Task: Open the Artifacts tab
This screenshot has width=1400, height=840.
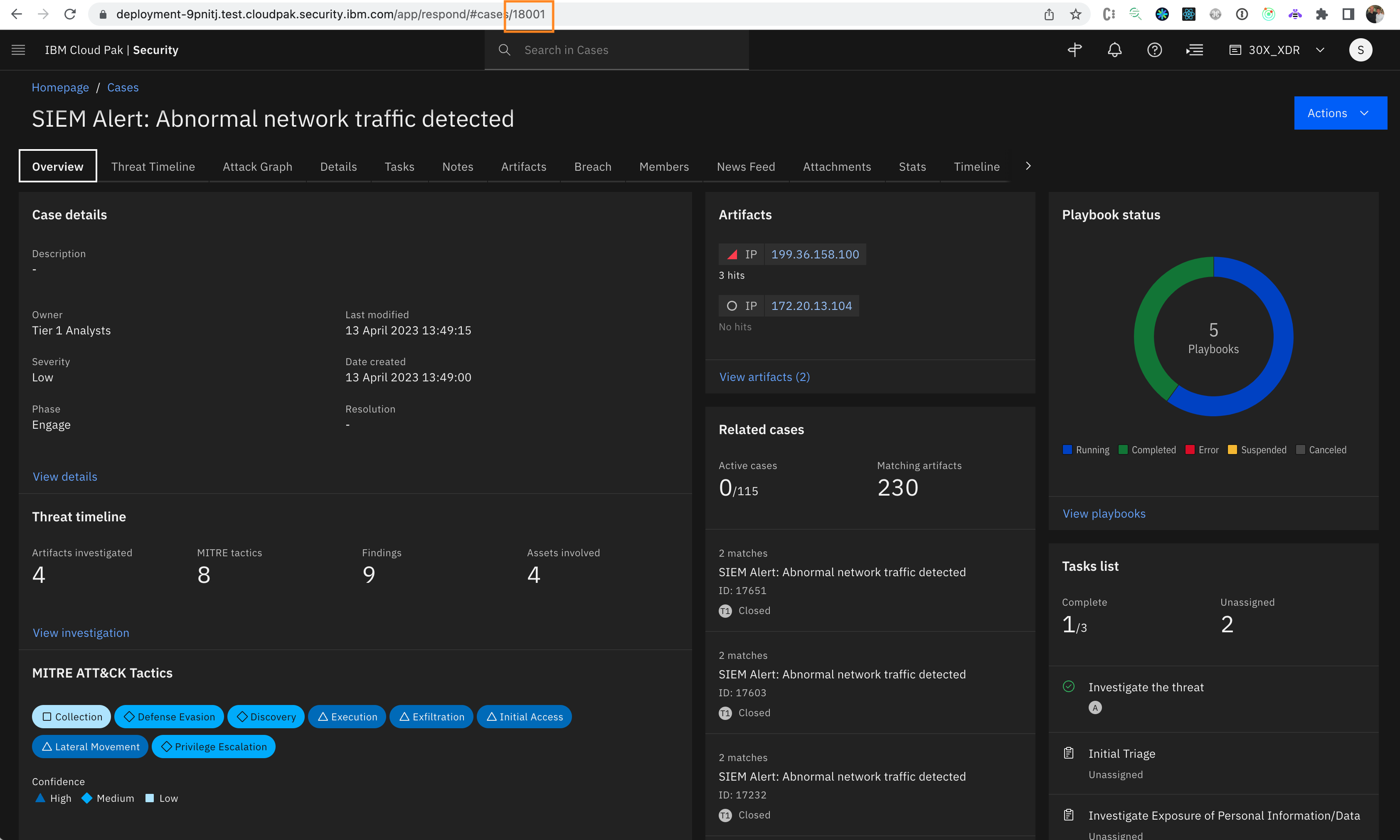Action: (523, 167)
